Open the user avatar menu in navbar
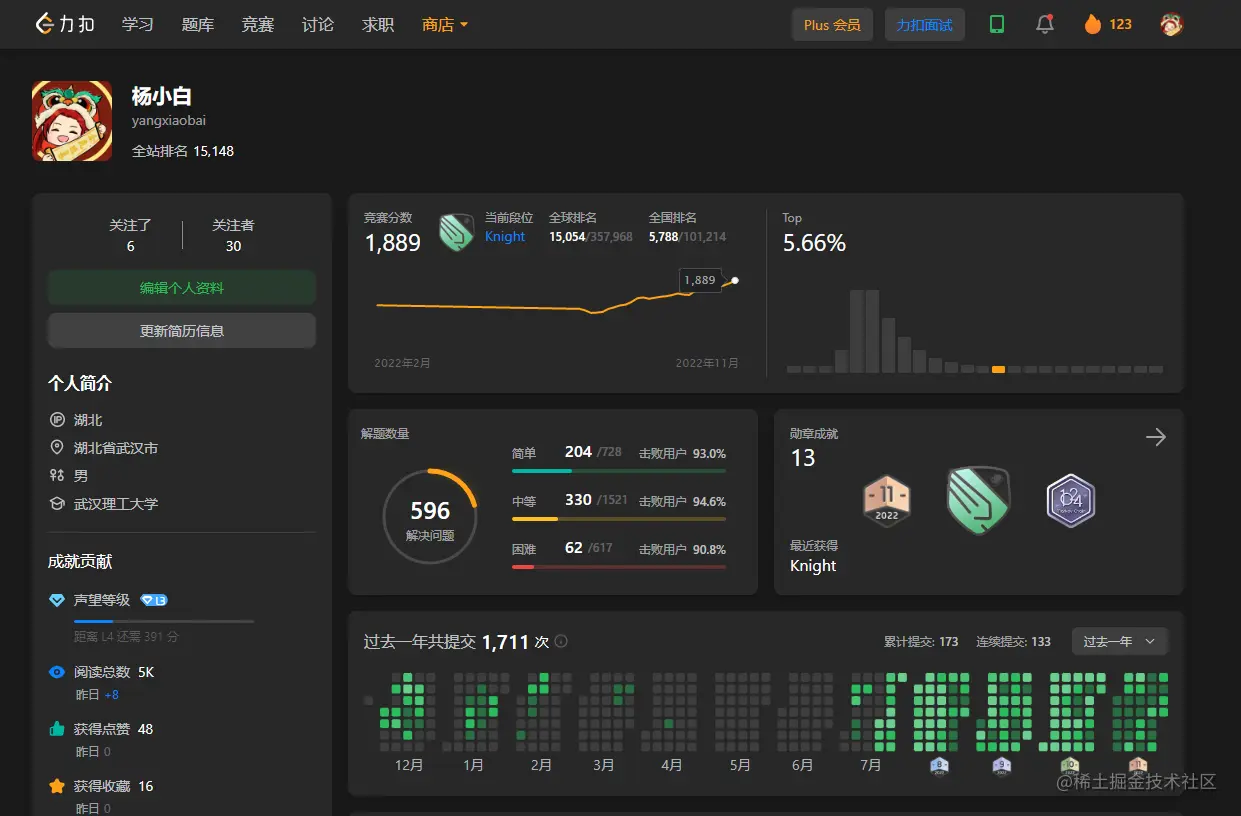Screen dimensions: 1241x816 1172,24
